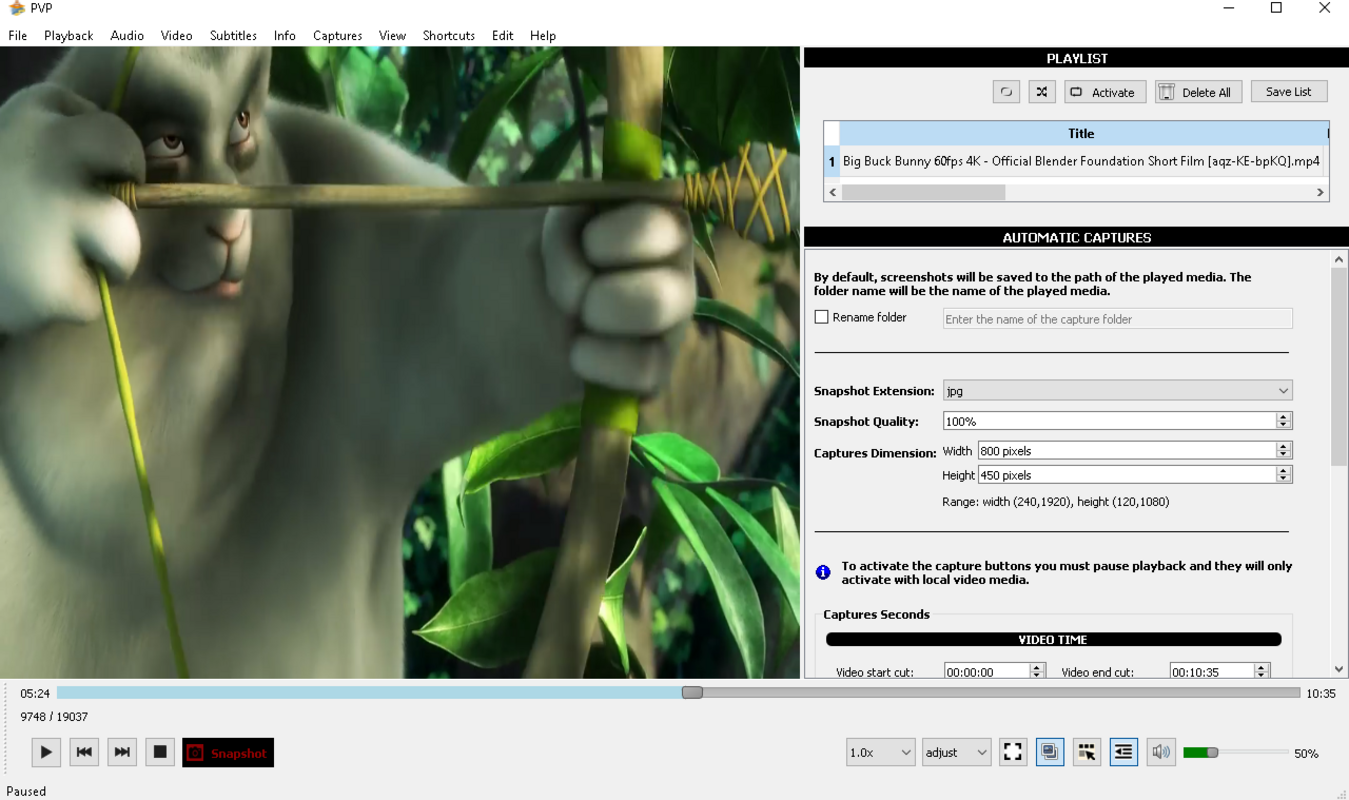The width and height of the screenshot is (1349, 800).
Task: Toggle the automatic captures panel icon
Action: 1050,752
